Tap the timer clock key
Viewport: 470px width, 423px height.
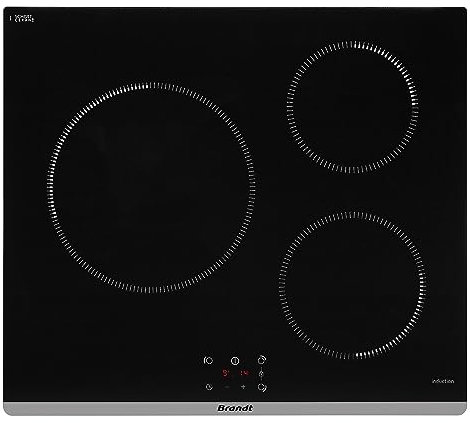(209, 387)
